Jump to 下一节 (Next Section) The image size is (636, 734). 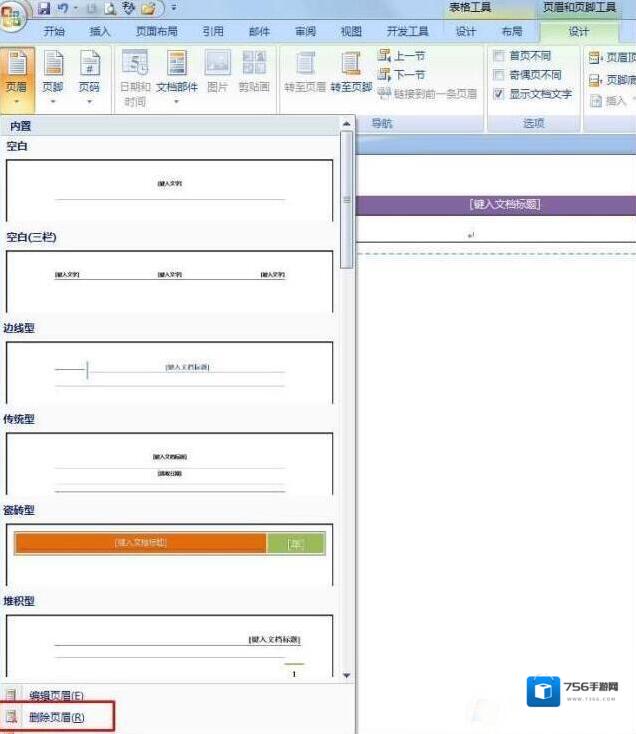(x=402, y=75)
